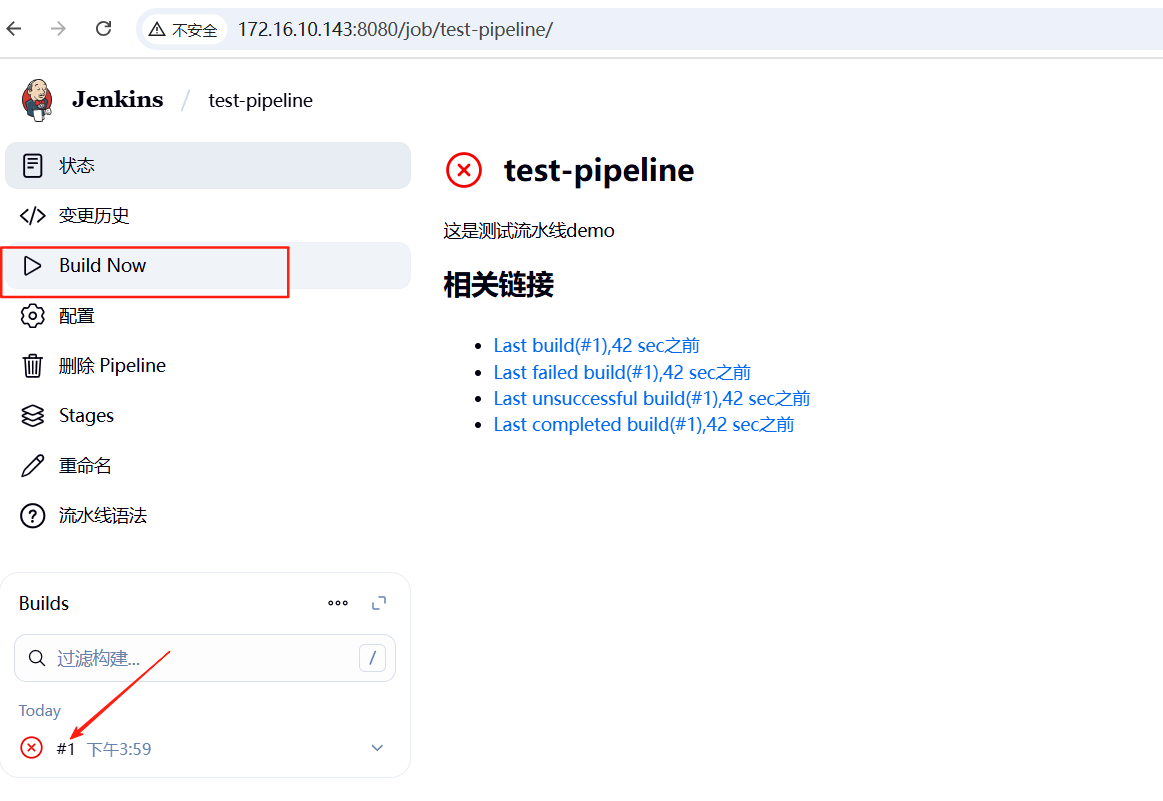This screenshot has height=801, width=1163.
Task: Click the Builds panel heading
Action: (x=44, y=604)
